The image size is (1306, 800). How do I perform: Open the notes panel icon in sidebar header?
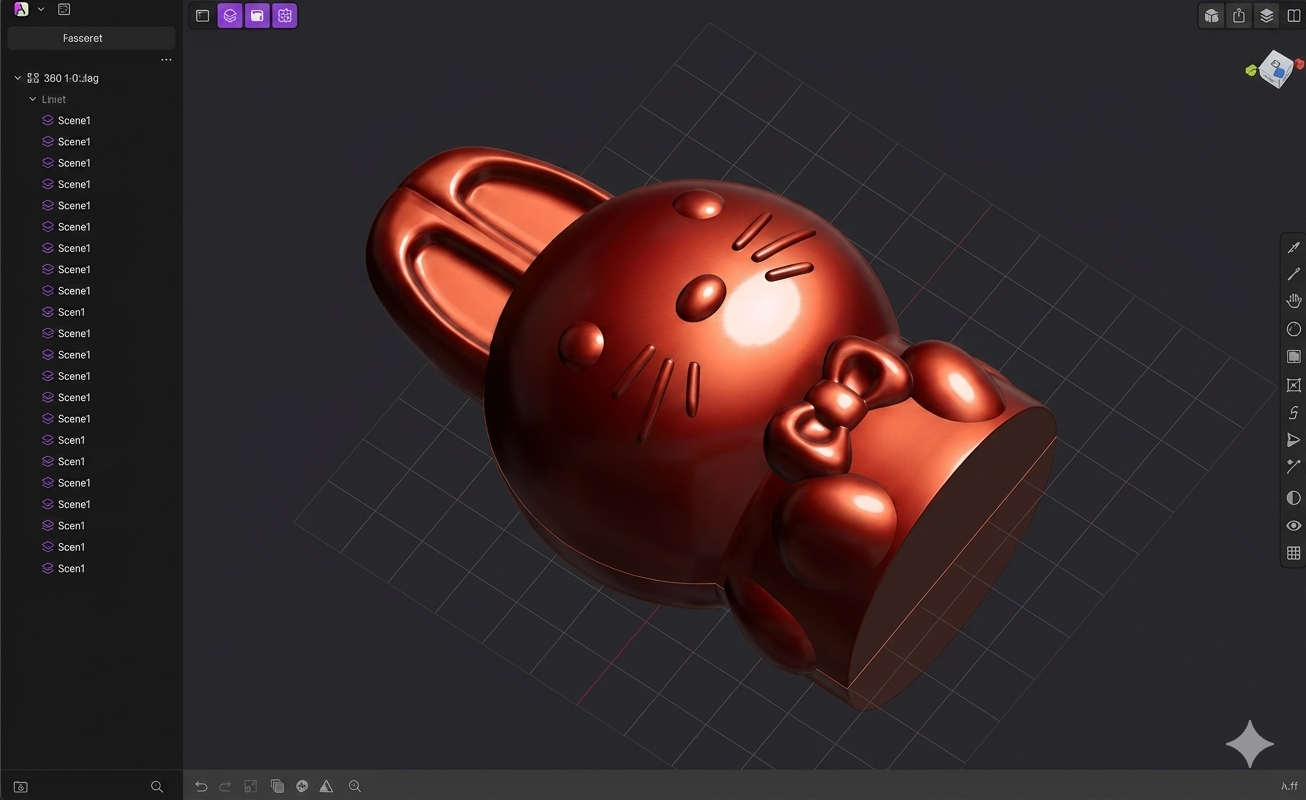coord(64,9)
